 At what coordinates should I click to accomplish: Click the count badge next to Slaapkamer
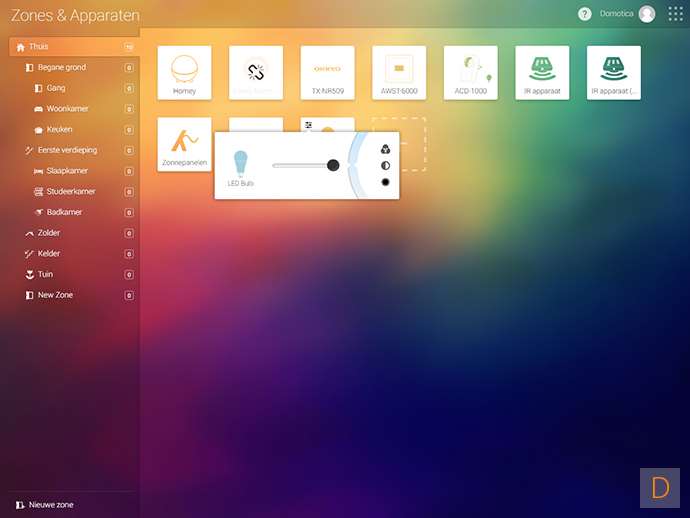coord(129,171)
